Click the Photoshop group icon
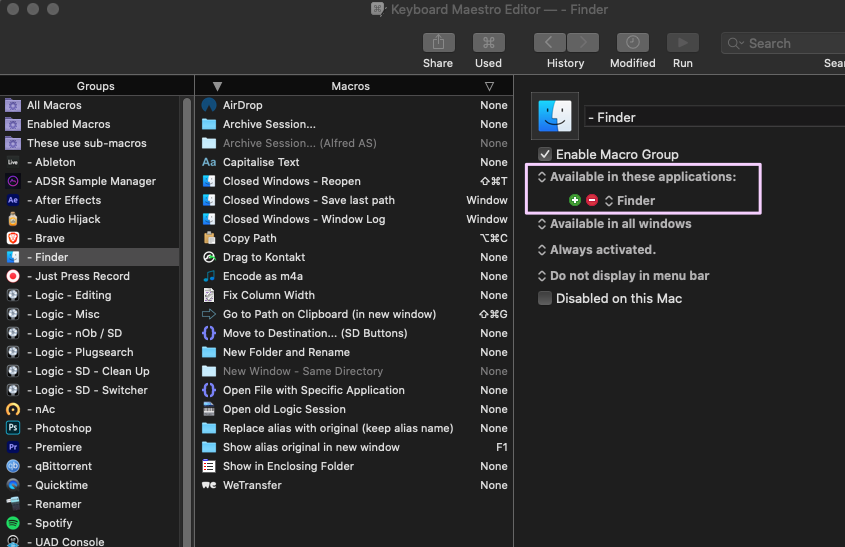This screenshot has height=547, width=845. tap(13, 428)
